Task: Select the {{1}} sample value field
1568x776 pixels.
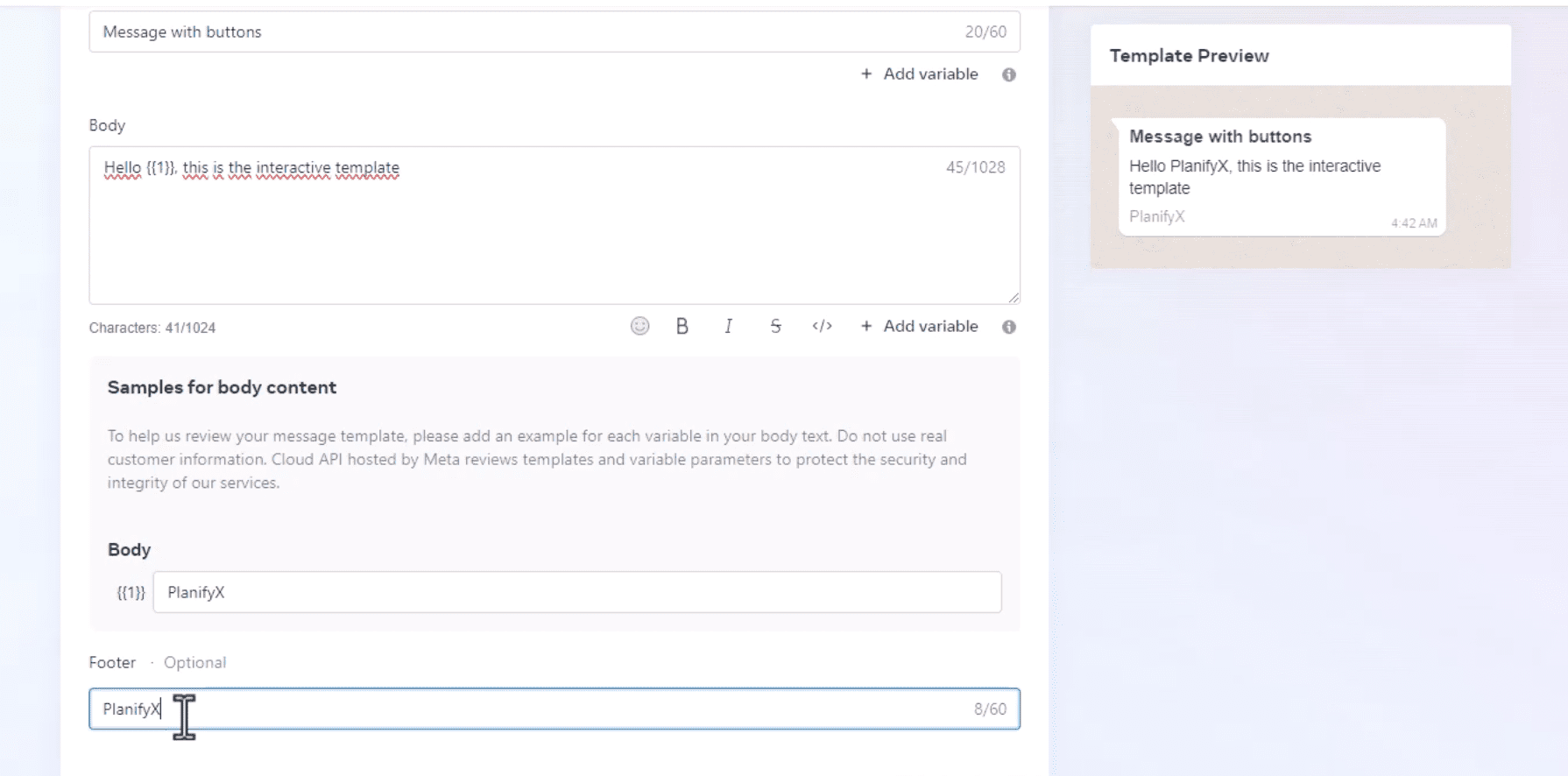Action: click(576, 593)
